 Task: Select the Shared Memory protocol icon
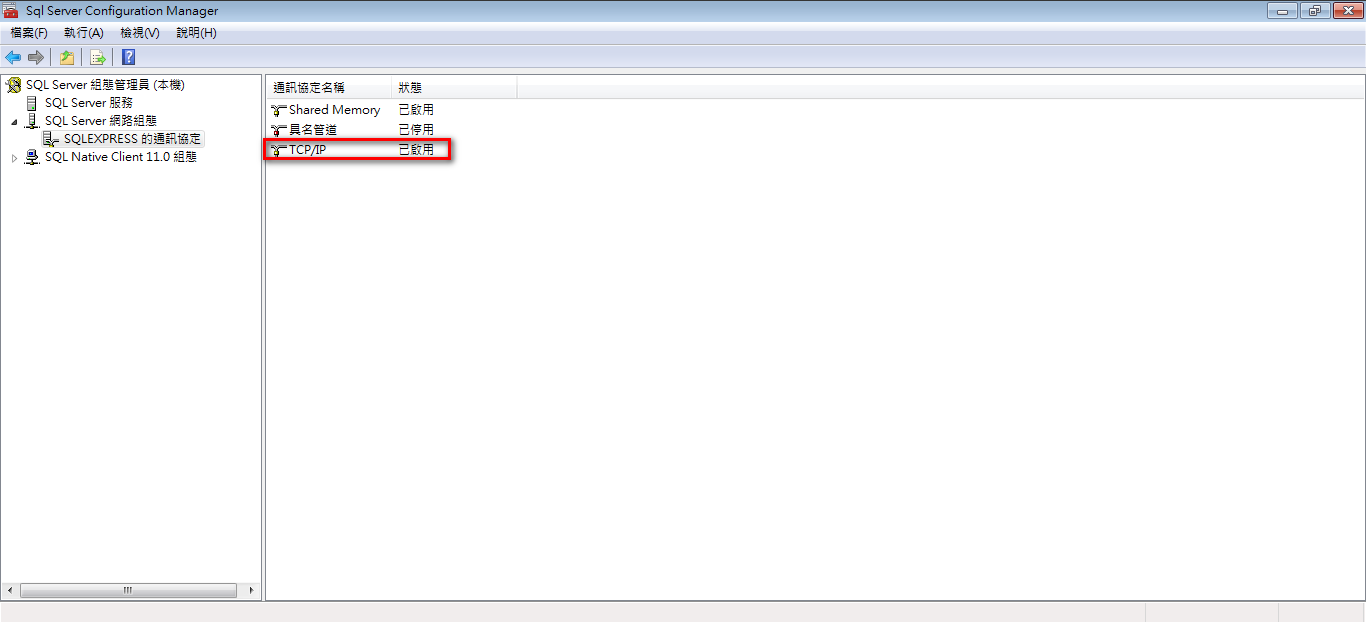[x=278, y=110]
